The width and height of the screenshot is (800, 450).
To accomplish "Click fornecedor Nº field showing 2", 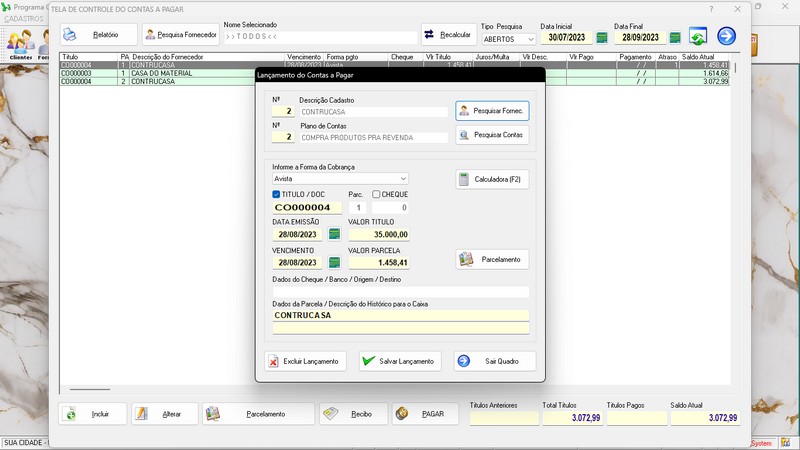I will 283,111.
